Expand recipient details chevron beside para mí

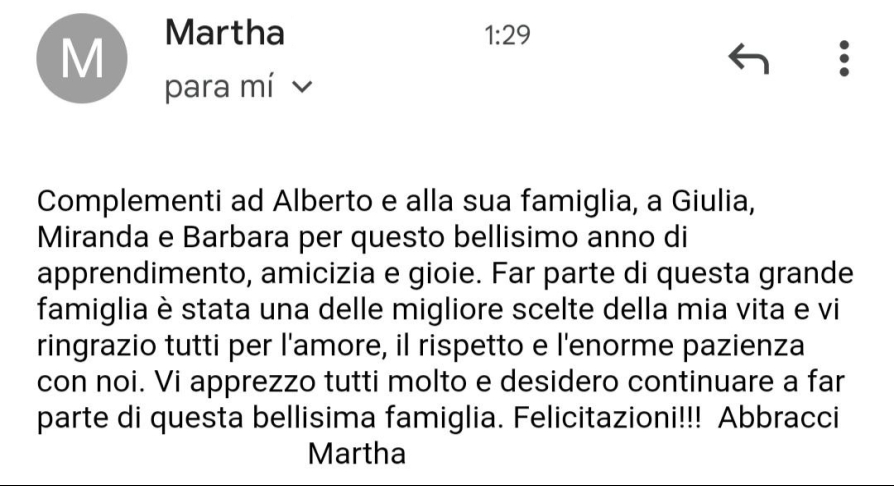pyautogui.click(x=302, y=87)
